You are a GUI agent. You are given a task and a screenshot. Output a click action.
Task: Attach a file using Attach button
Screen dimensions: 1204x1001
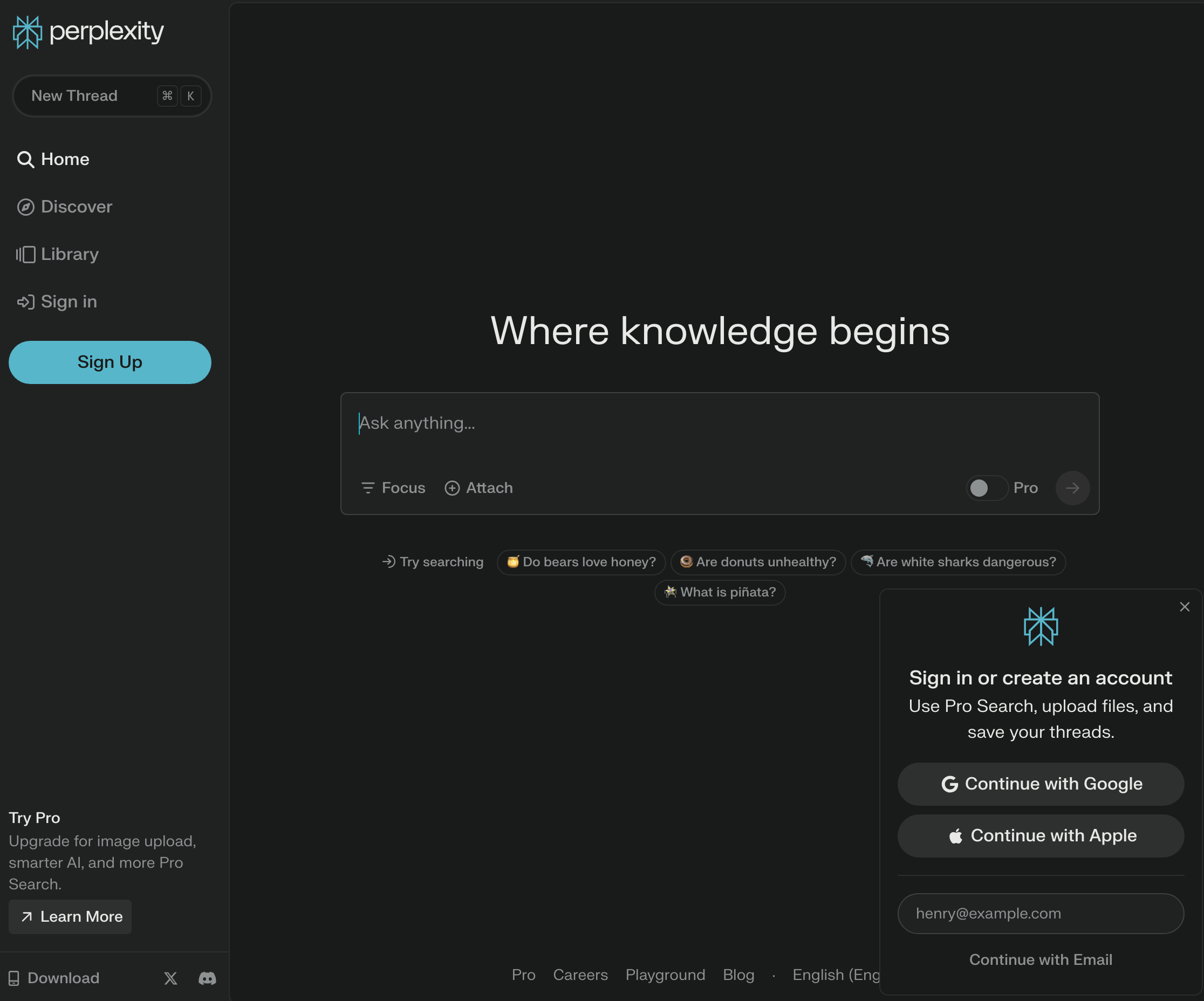pos(478,488)
